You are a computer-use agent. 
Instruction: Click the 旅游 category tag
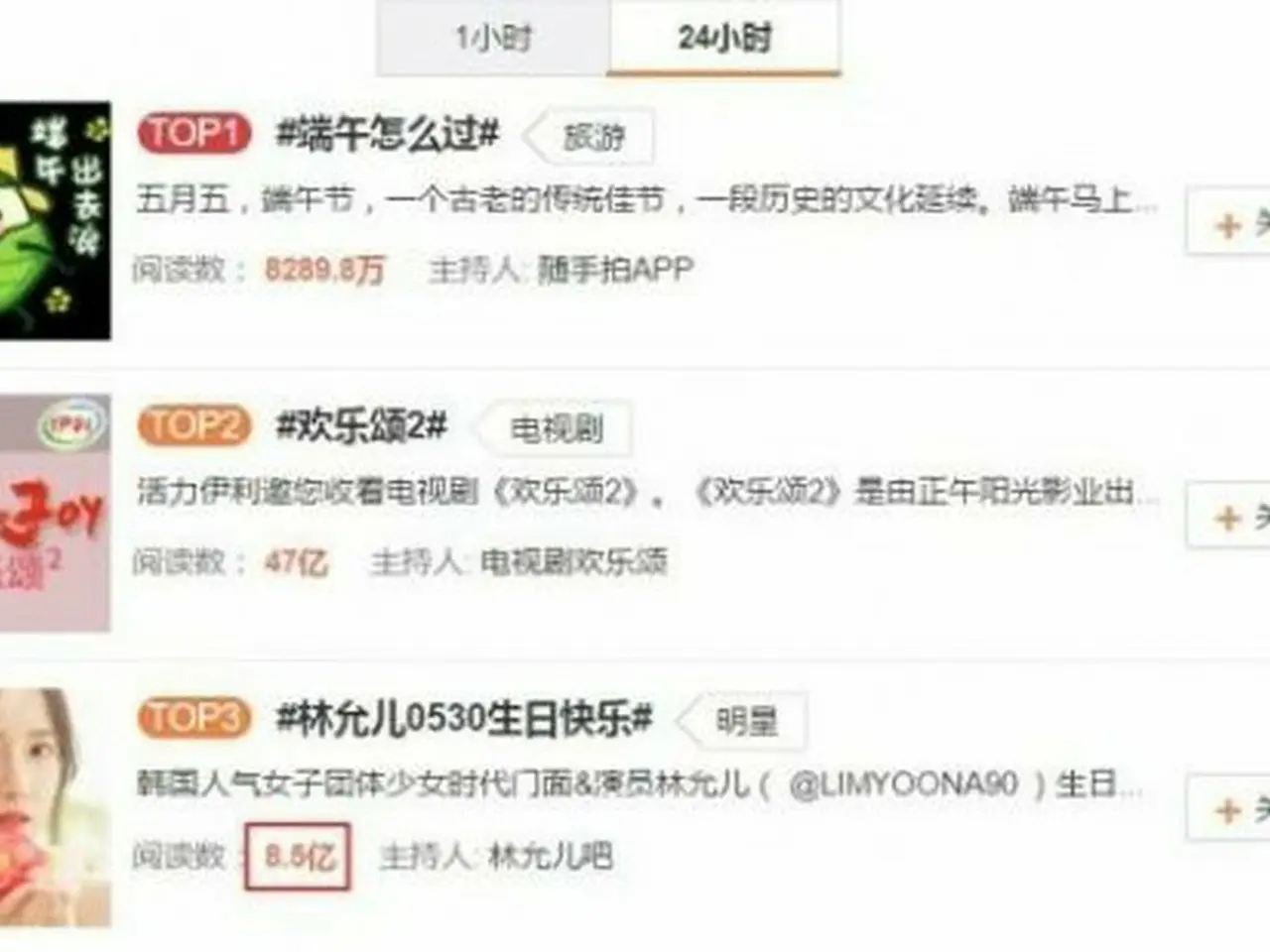click(x=592, y=138)
